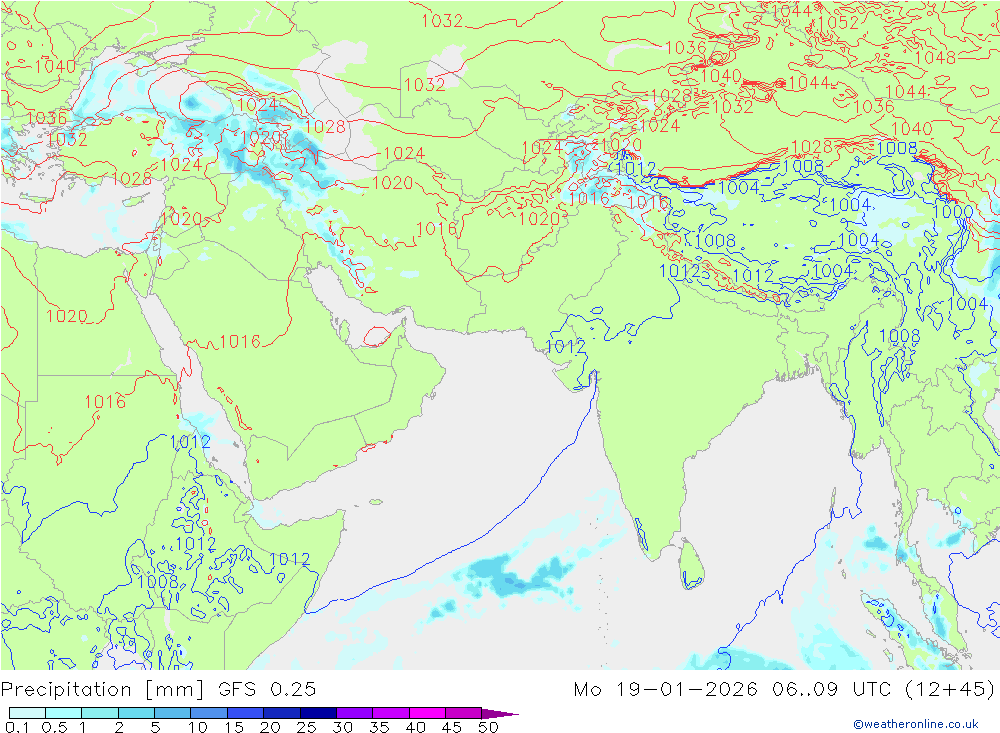
Task: Click the 30–35 mm violet legend swatch
Action: (354, 713)
